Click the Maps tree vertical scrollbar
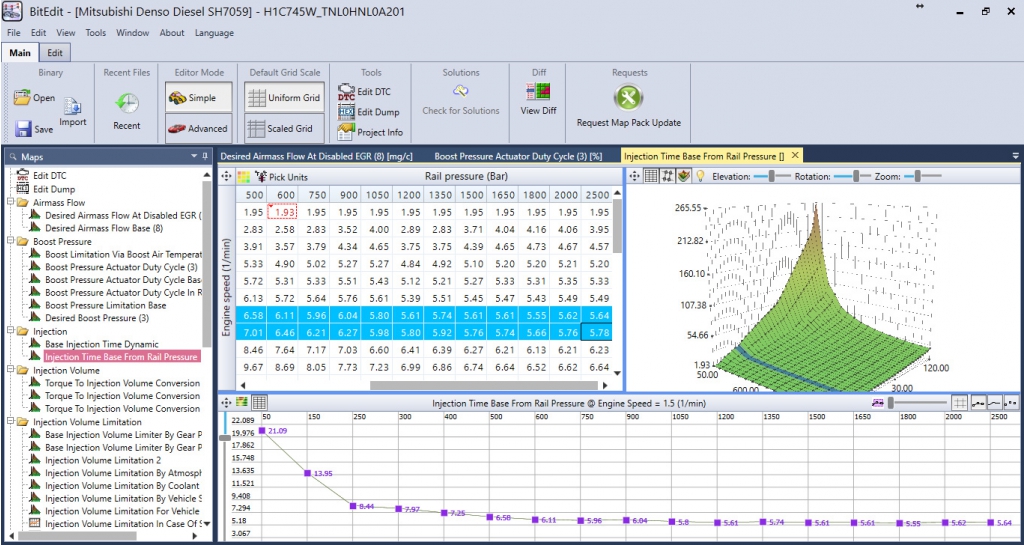 click(x=207, y=264)
